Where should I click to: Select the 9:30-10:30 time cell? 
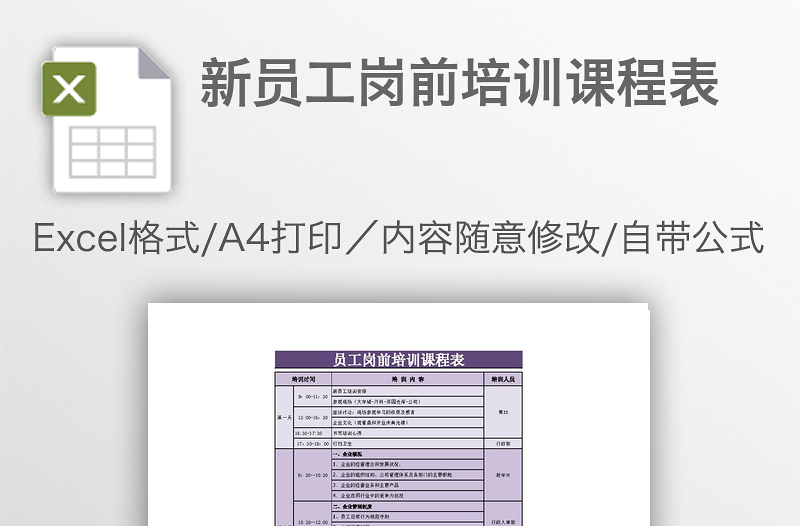[312, 475]
